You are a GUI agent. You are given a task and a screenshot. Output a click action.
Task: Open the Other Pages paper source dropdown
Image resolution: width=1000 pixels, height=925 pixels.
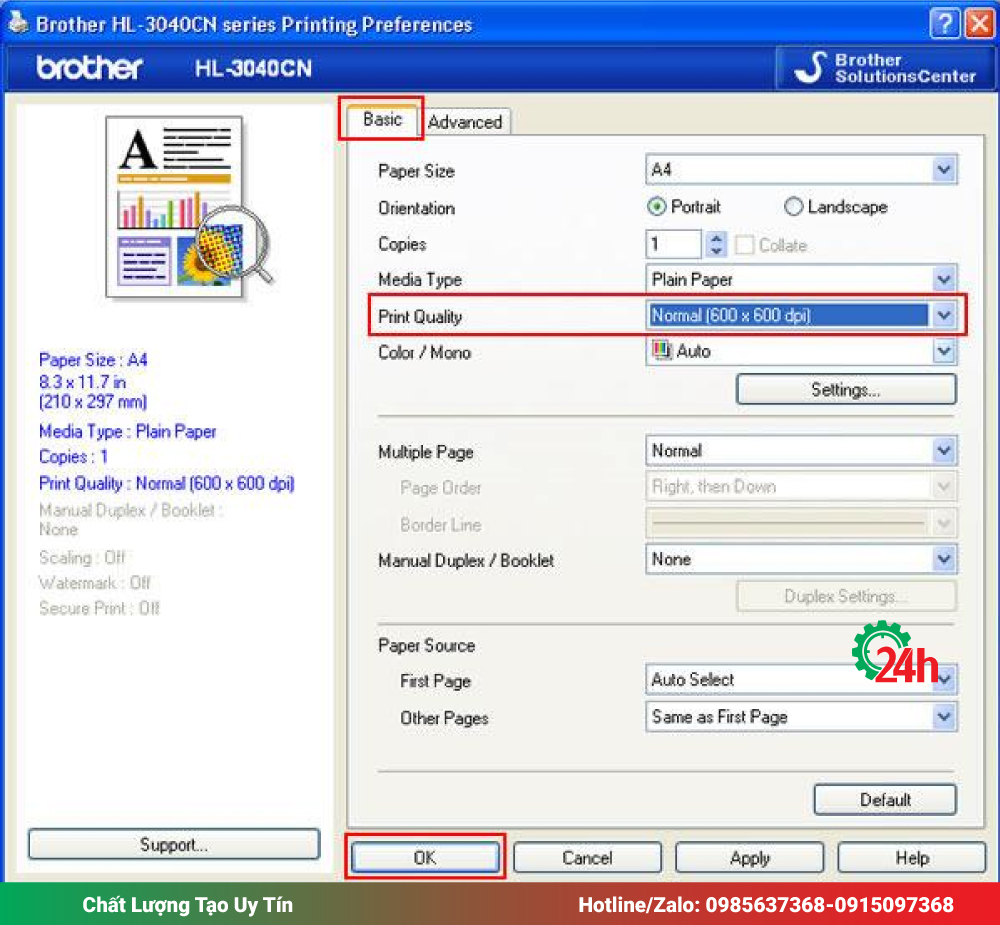[x=801, y=716]
